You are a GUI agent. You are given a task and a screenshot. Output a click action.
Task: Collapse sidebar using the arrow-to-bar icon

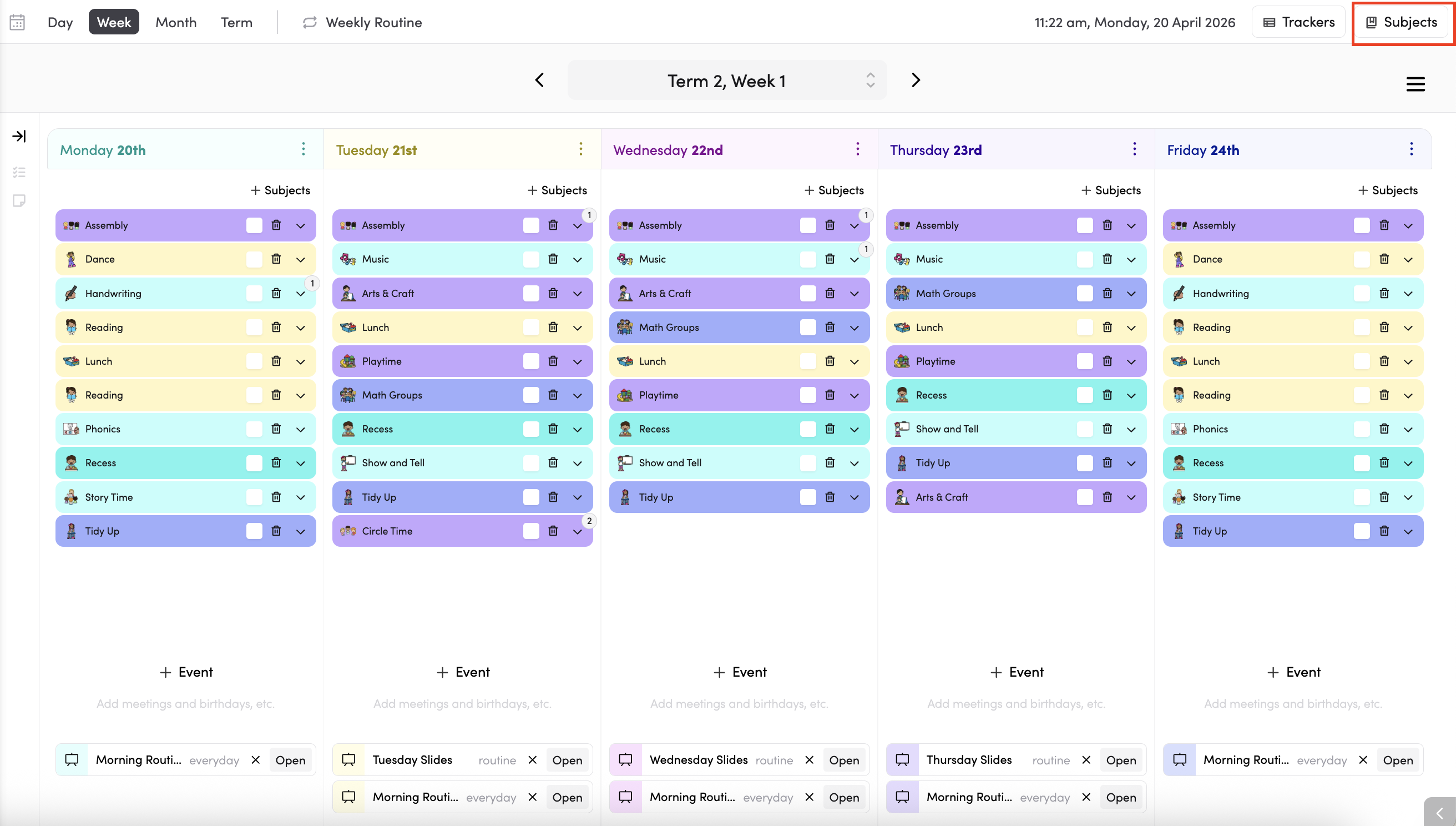[x=19, y=136]
